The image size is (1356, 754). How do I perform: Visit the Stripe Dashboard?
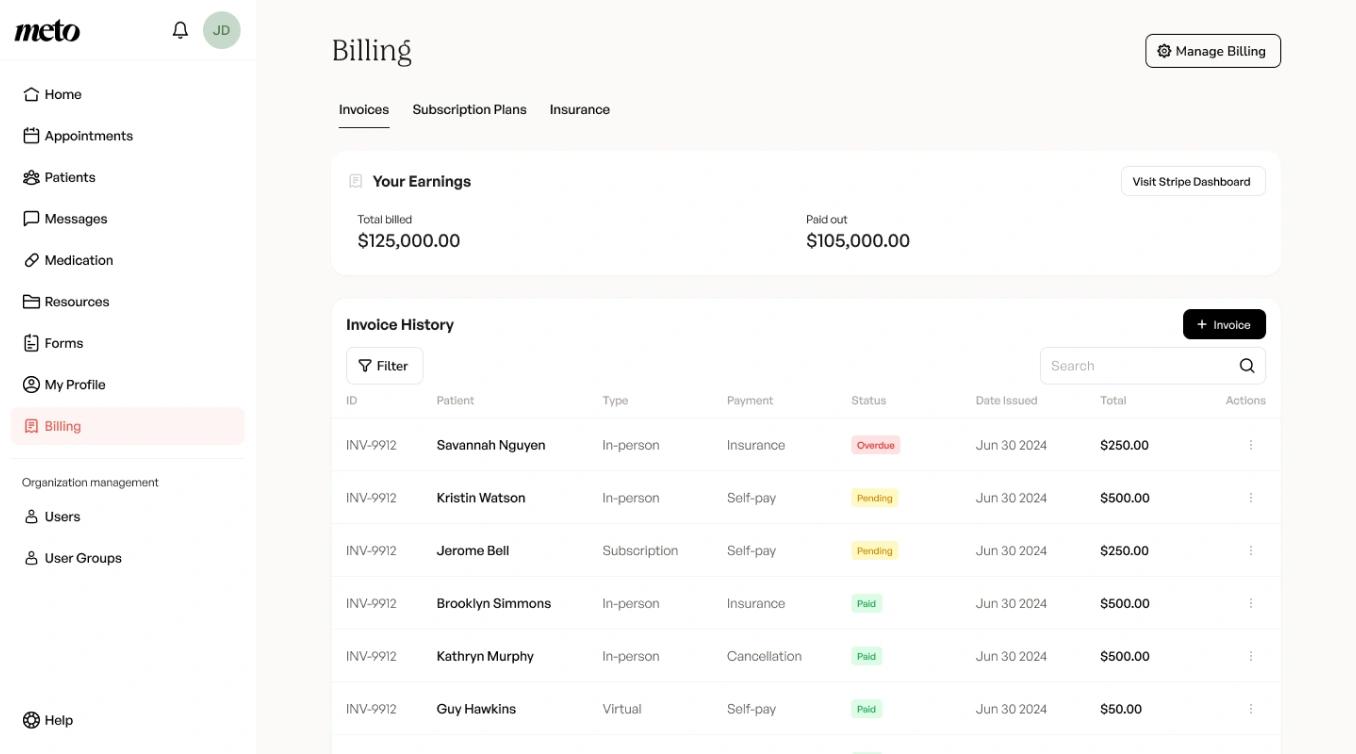[x=1192, y=181]
